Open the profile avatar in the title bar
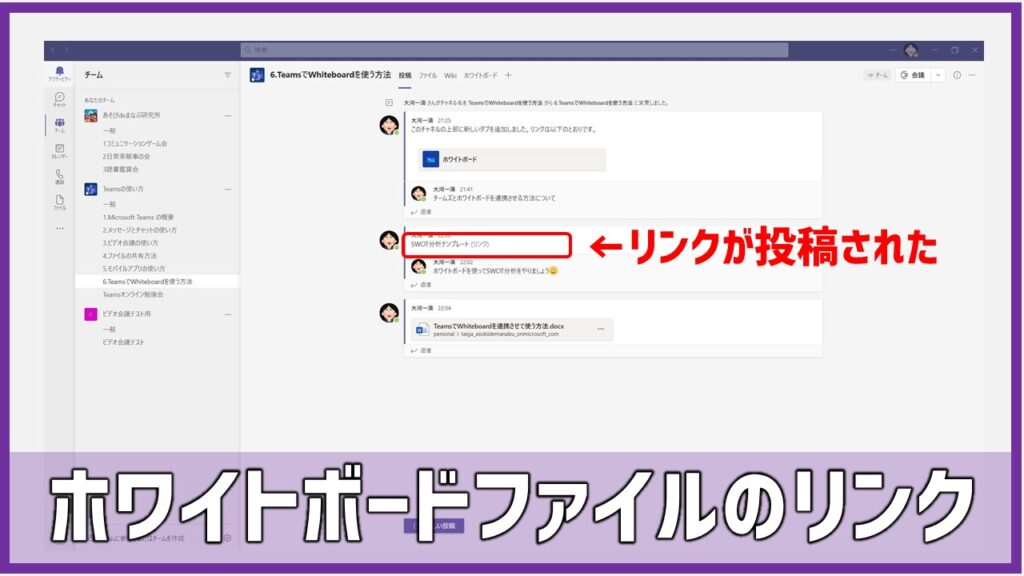The width and height of the screenshot is (1024, 576). (x=911, y=50)
